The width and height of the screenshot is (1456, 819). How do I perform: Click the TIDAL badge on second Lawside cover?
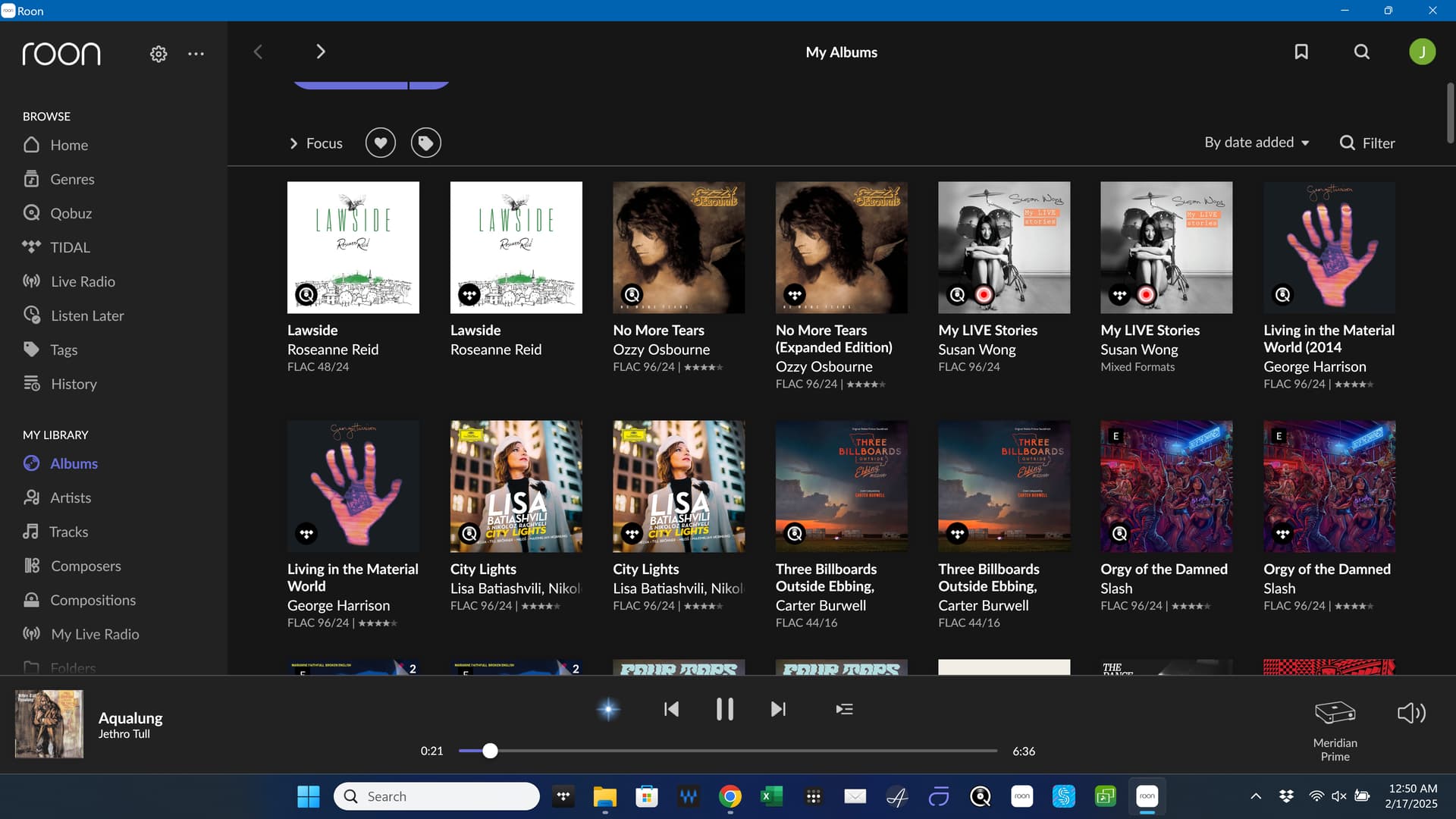469,294
